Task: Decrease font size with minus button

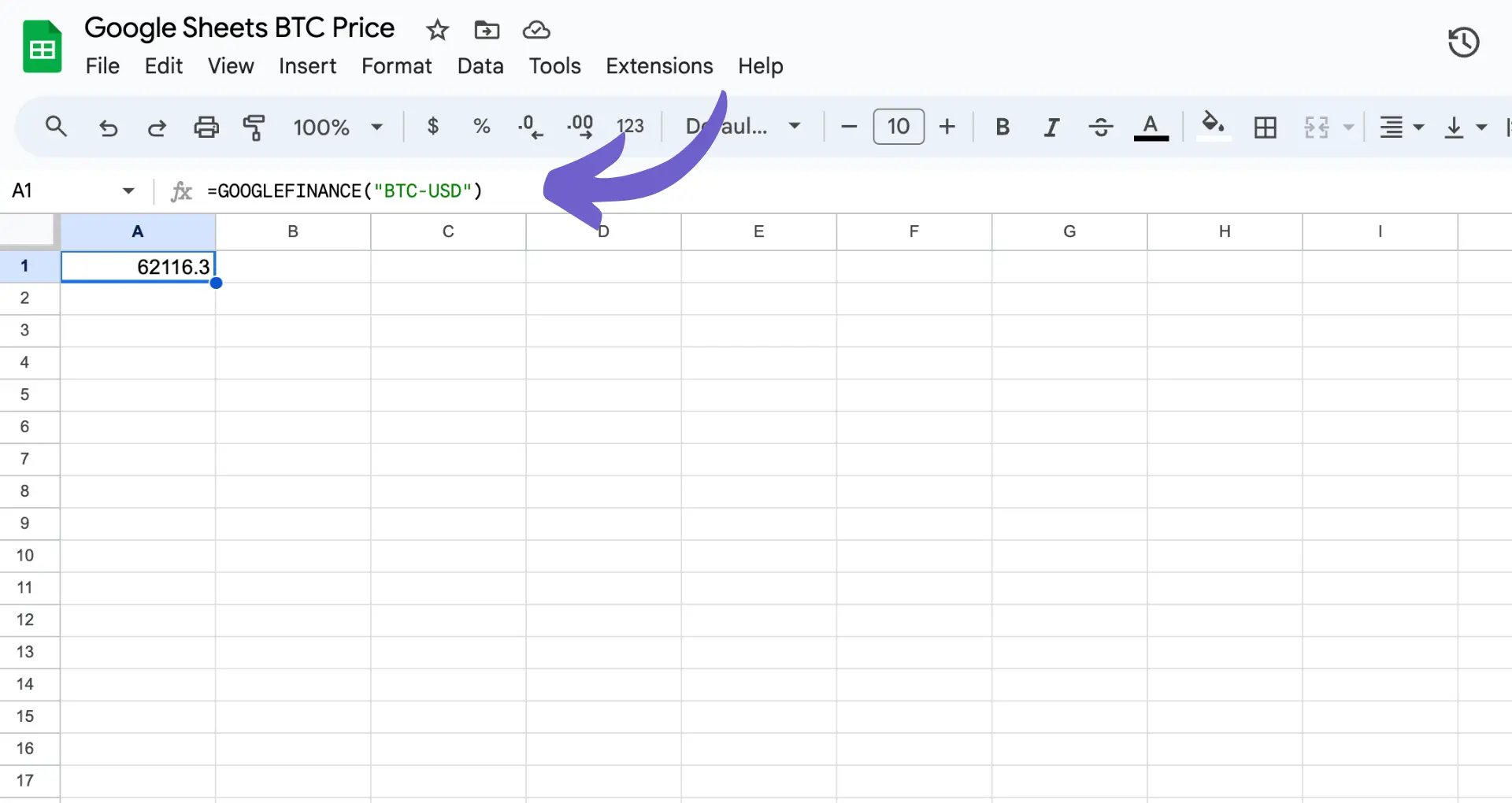Action: pyautogui.click(x=848, y=126)
